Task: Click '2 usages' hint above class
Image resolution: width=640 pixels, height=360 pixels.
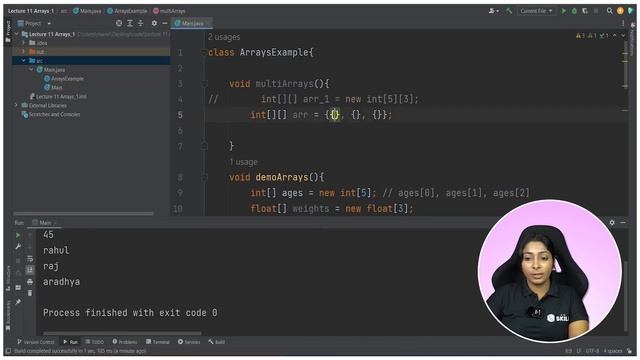Action: click(224, 37)
